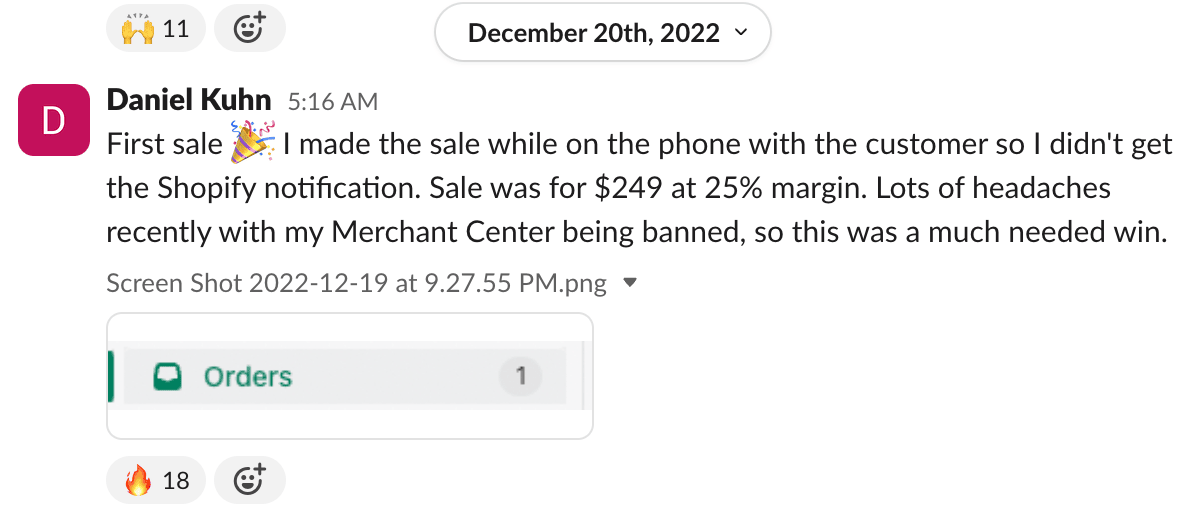Toggle the fire reaction with 18
This screenshot has height=506, width=1194.
coord(155,481)
